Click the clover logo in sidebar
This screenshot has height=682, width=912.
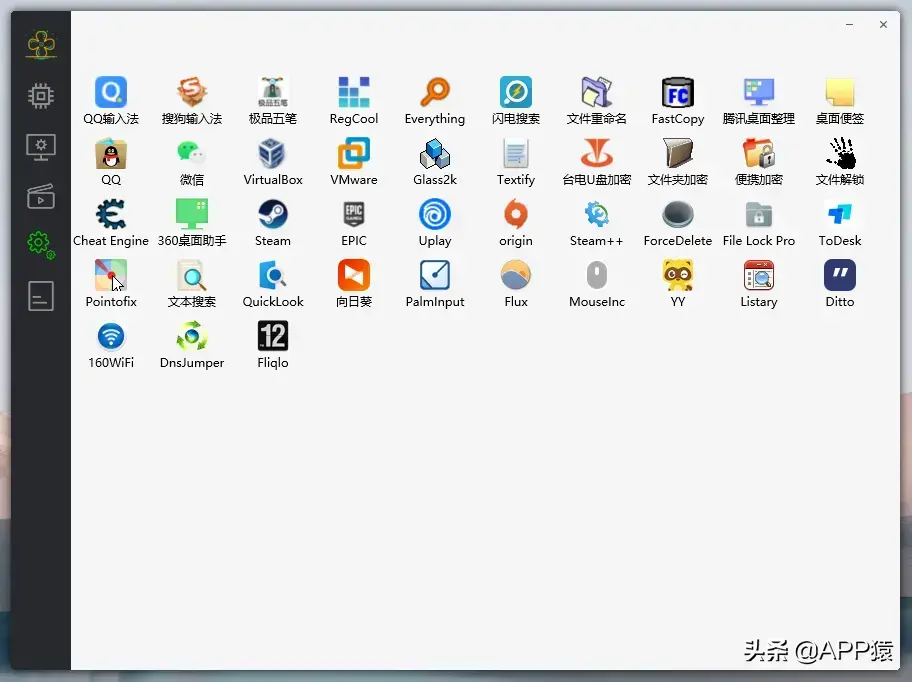[x=41, y=44]
